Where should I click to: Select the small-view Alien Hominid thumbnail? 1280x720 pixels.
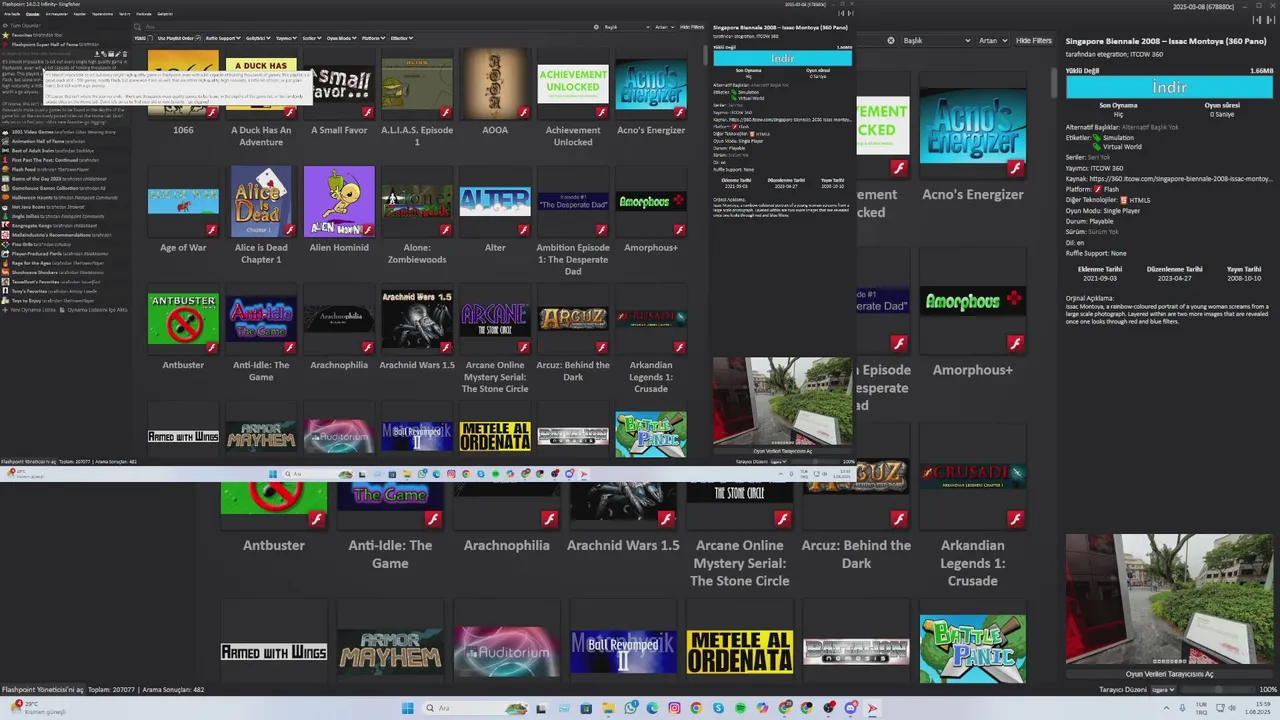pyautogui.click(x=339, y=201)
